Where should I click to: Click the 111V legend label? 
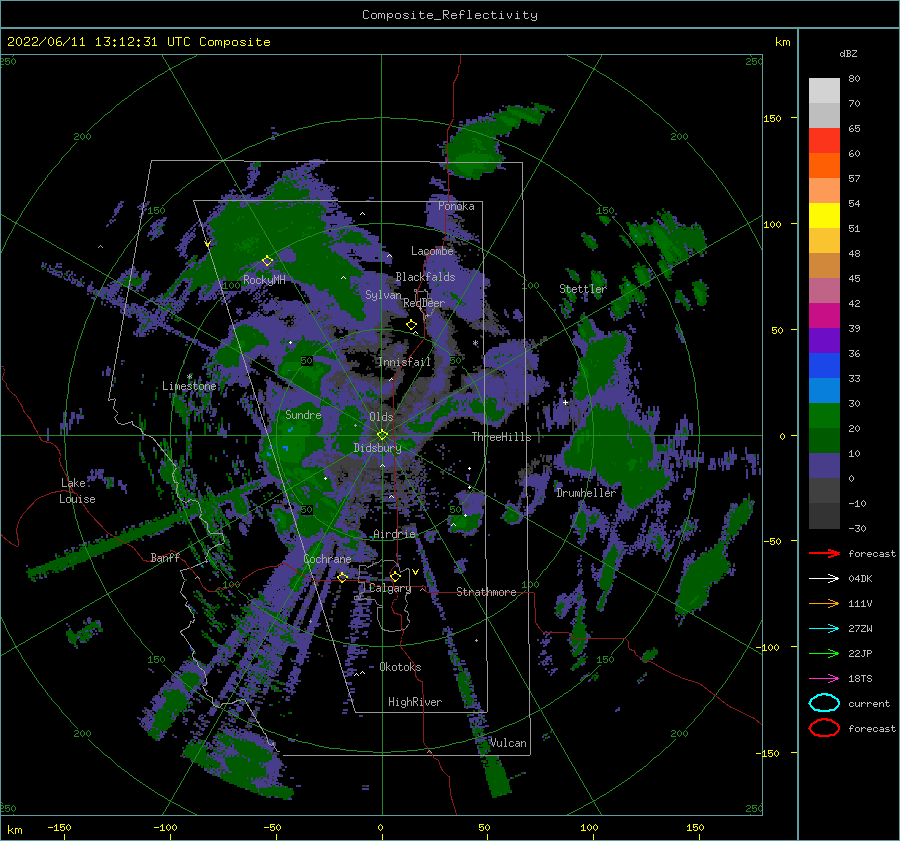click(860, 603)
